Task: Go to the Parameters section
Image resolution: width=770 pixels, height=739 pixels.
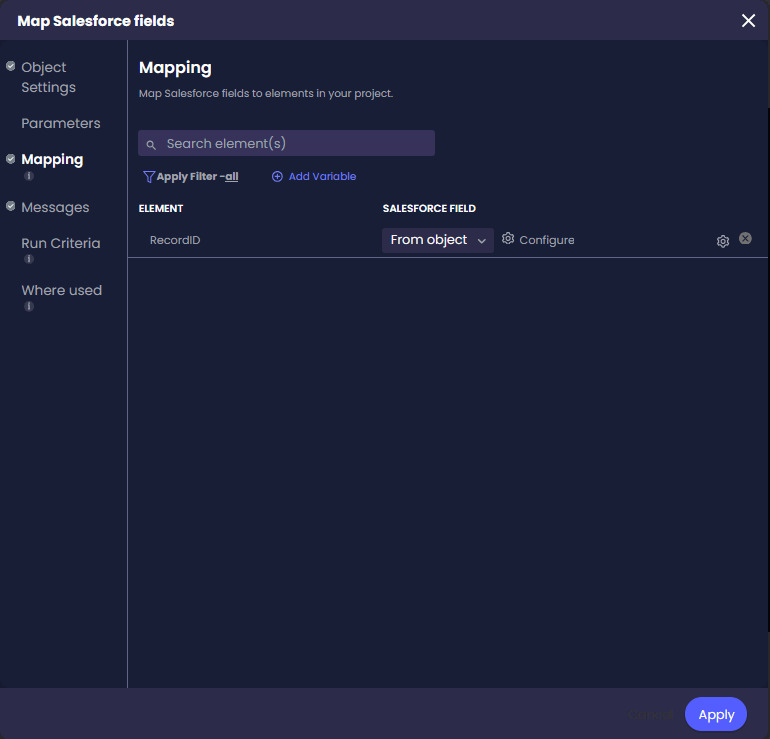Action: pos(61,123)
